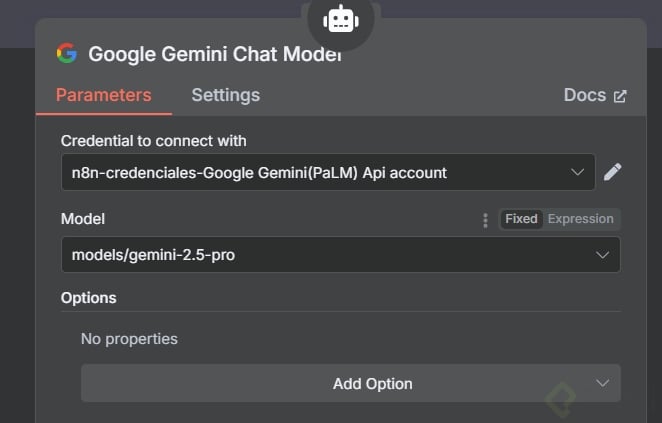Click the robot node icon at top
Image resolution: width=662 pixels, height=423 pixels.
point(340,19)
